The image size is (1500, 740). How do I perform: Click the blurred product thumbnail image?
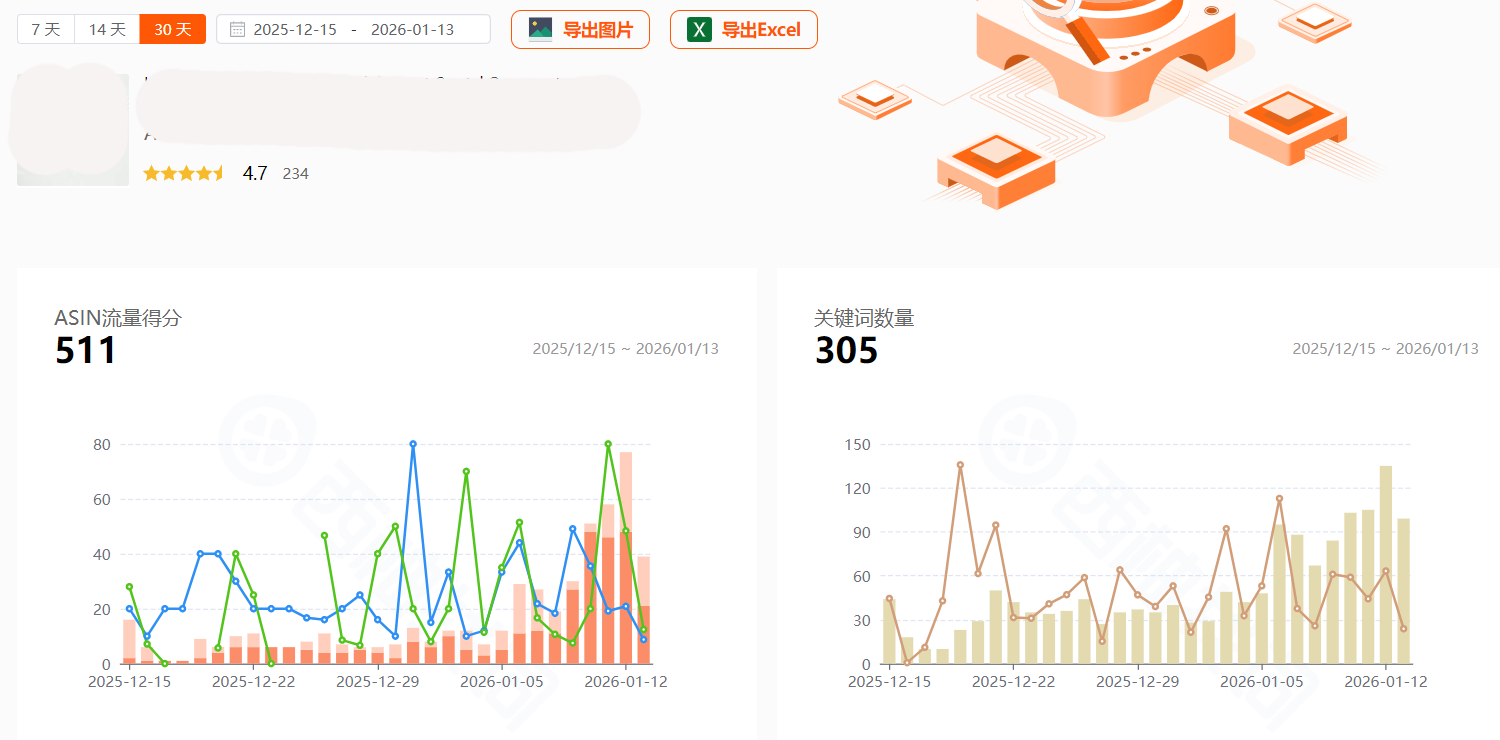point(72,130)
